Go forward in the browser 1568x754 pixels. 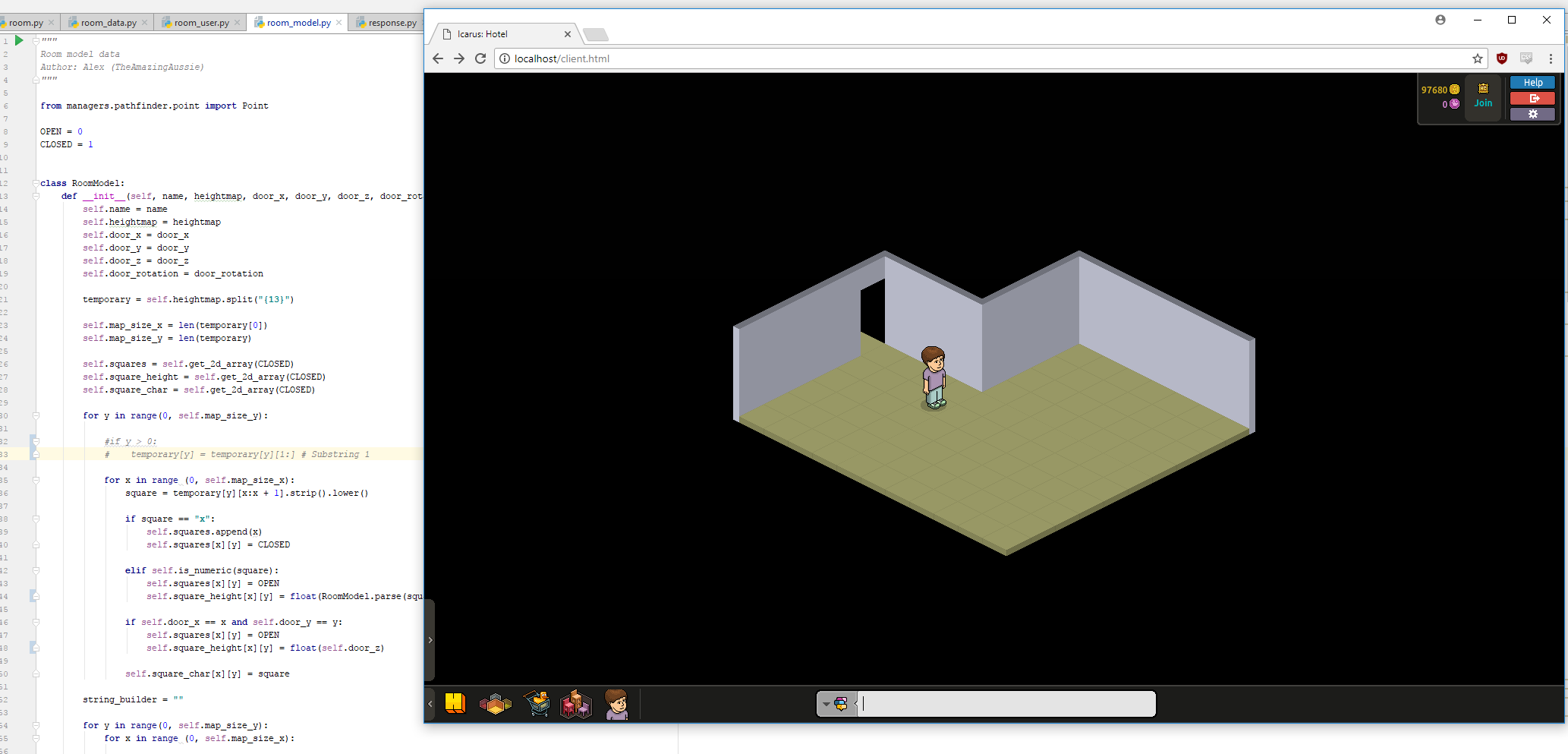(458, 58)
